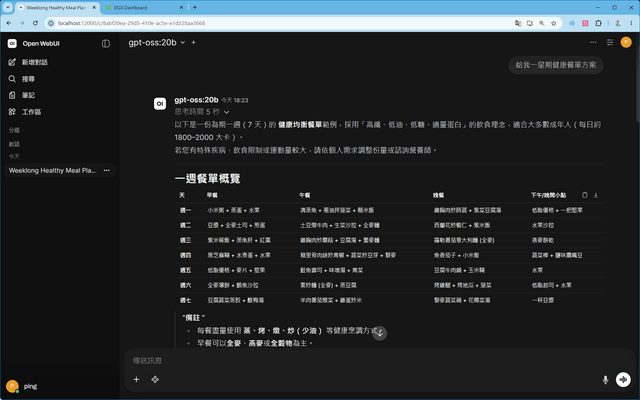Open ping user menu in the sidebar
This screenshot has height=400, width=640.
(x=22, y=386)
